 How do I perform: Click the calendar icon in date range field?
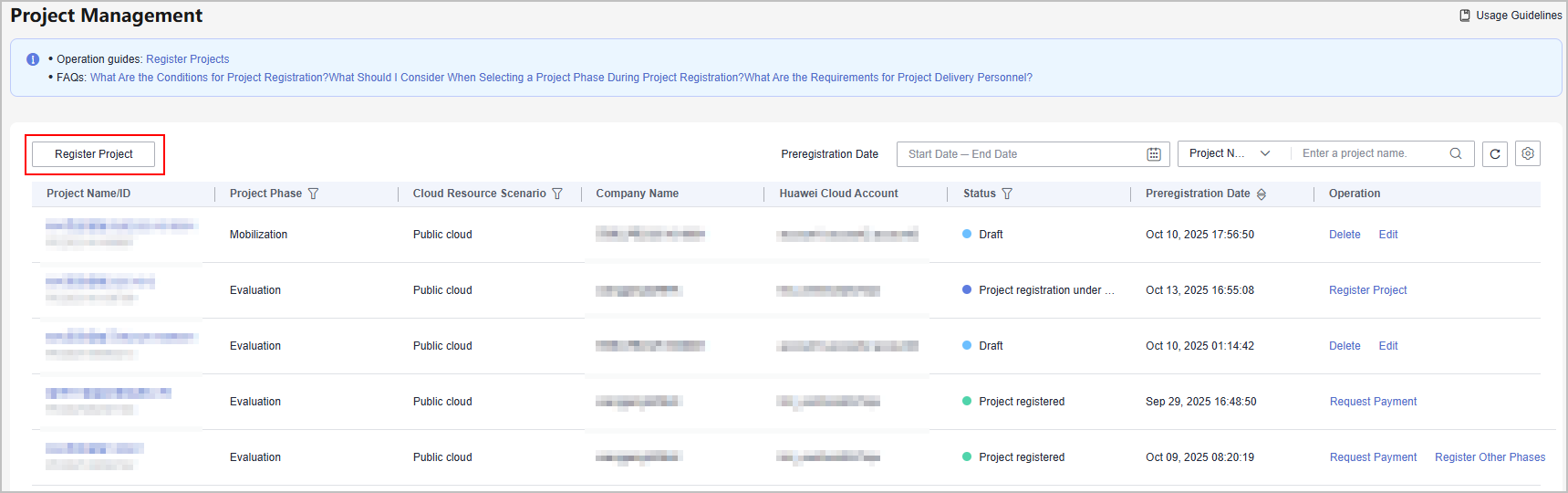[x=1153, y=154]
